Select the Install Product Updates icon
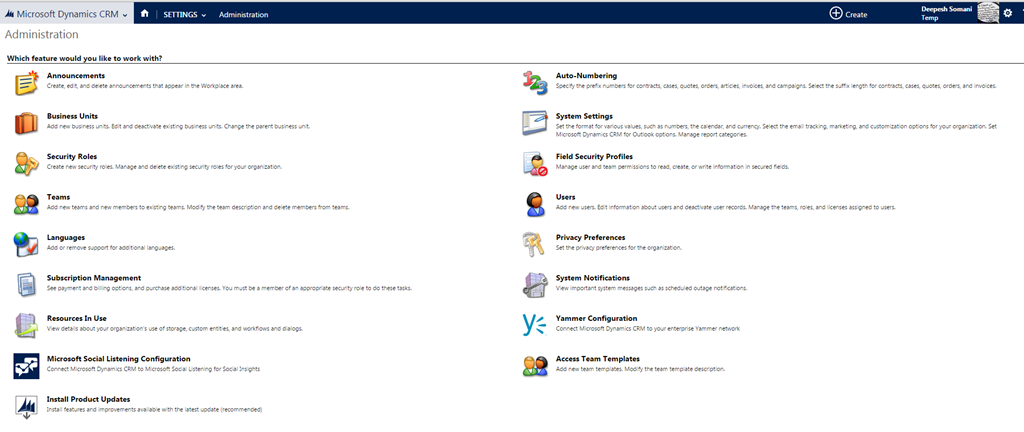1024x432 pixels. click(27, 406)
